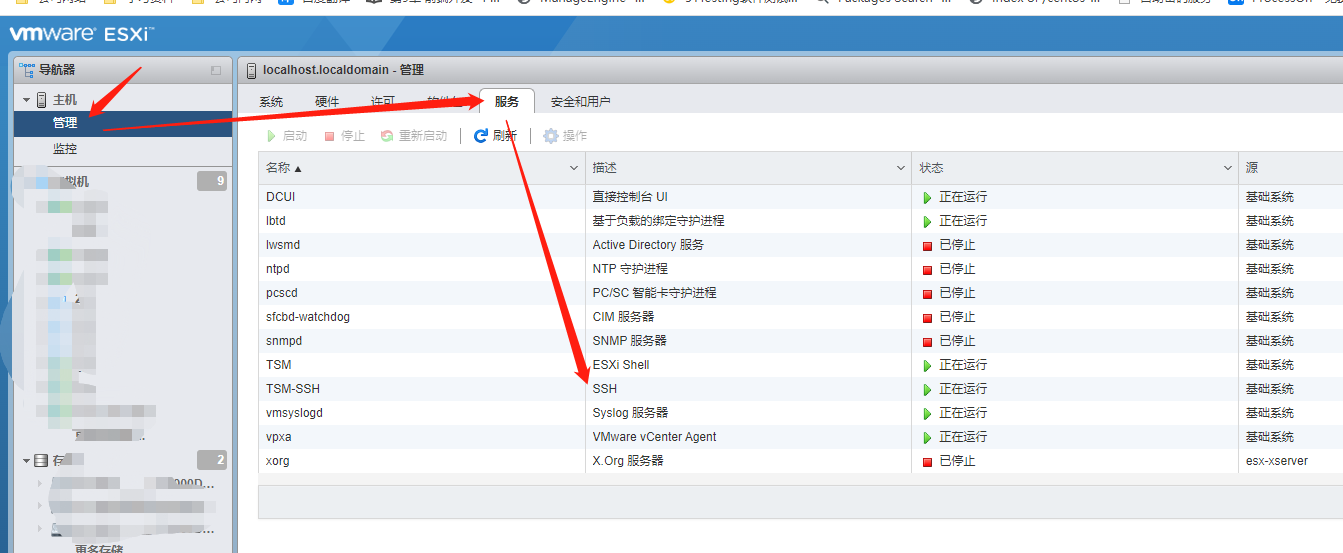Open the 状态 column dropdown arrow
The image size is (1343, 553).
tap(1228, 168)
